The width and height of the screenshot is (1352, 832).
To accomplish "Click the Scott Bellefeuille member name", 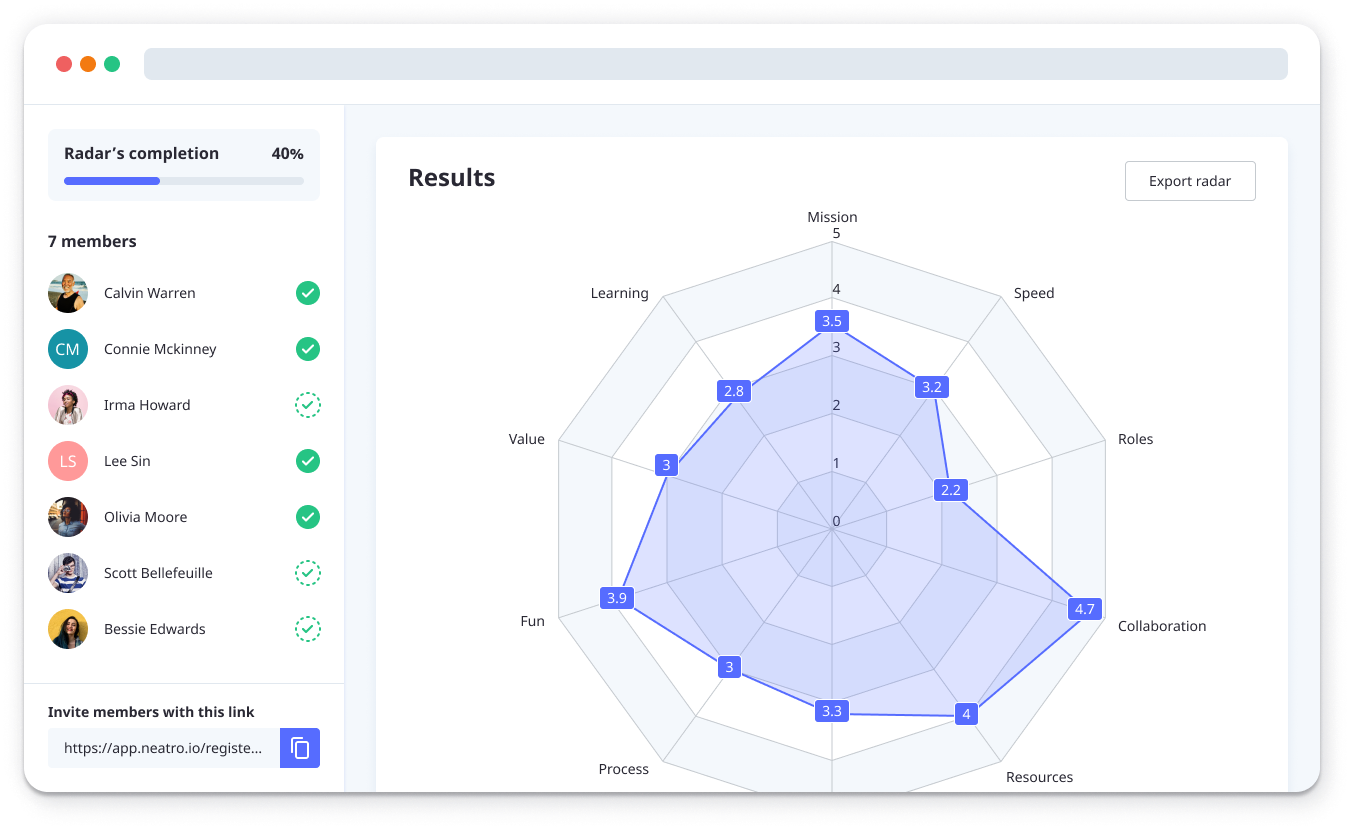I will point(158,573).
